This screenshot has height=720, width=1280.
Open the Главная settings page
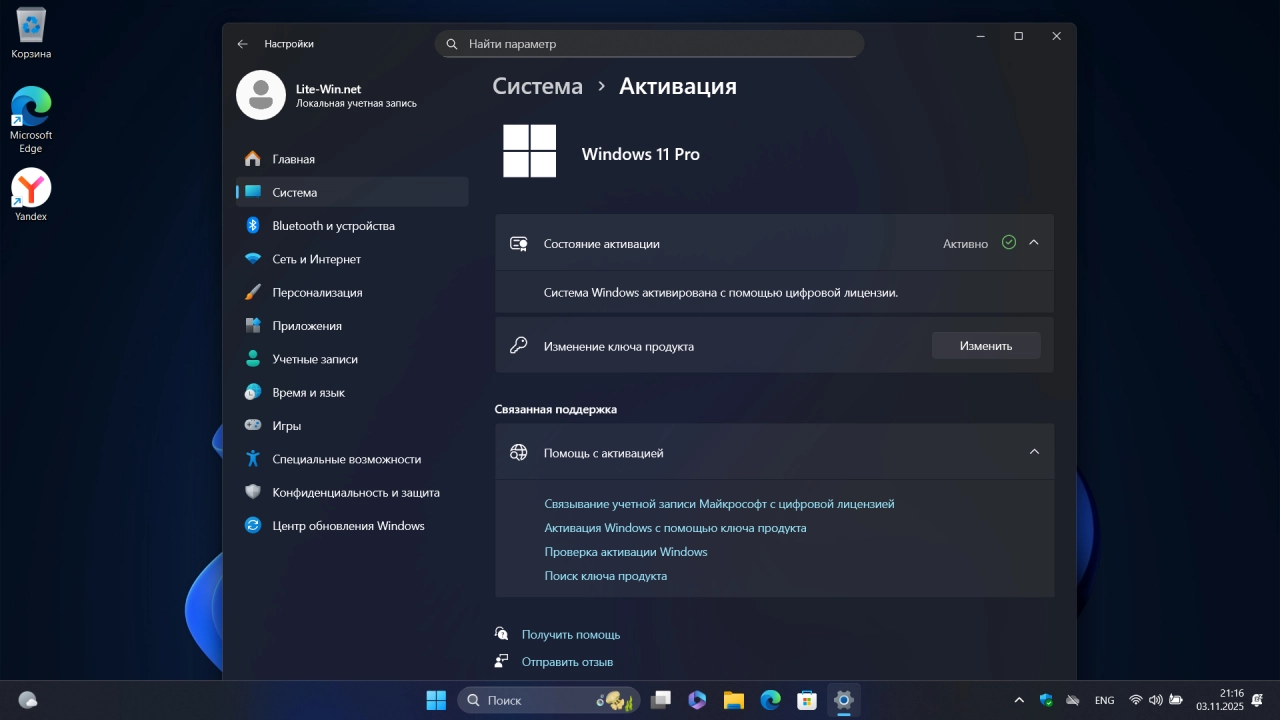[x=352, y=159]
